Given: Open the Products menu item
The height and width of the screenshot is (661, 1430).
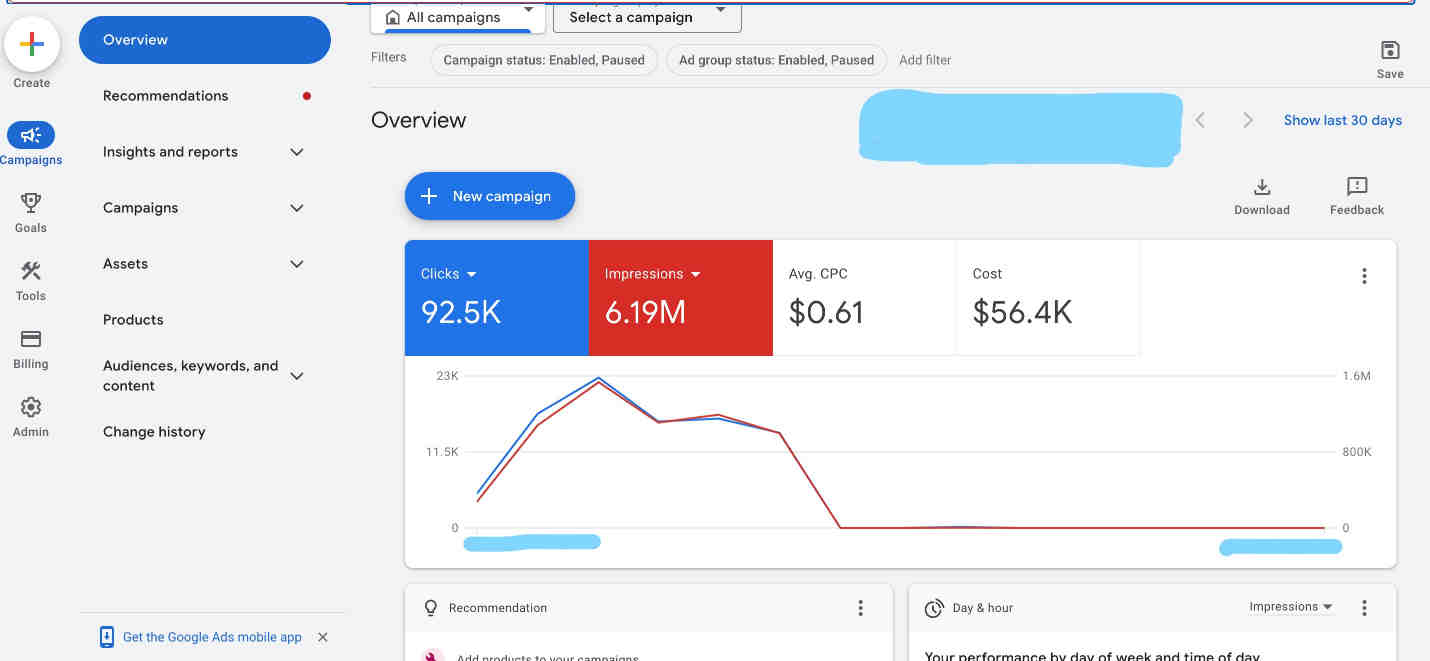Looking at the screenshot, I should click(133, 320).
